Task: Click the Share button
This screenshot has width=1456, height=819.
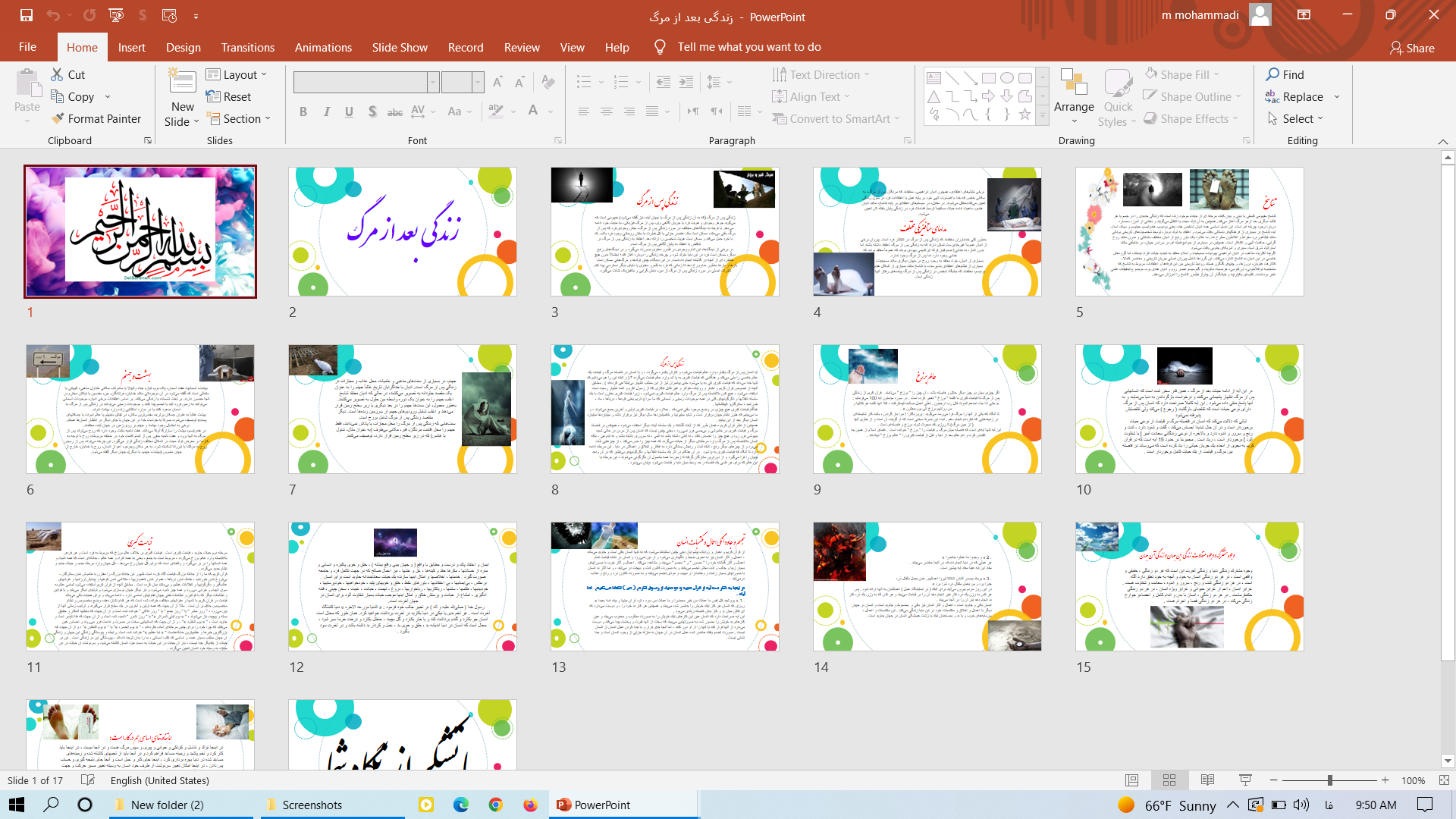Action: [x=1412, y=48]
